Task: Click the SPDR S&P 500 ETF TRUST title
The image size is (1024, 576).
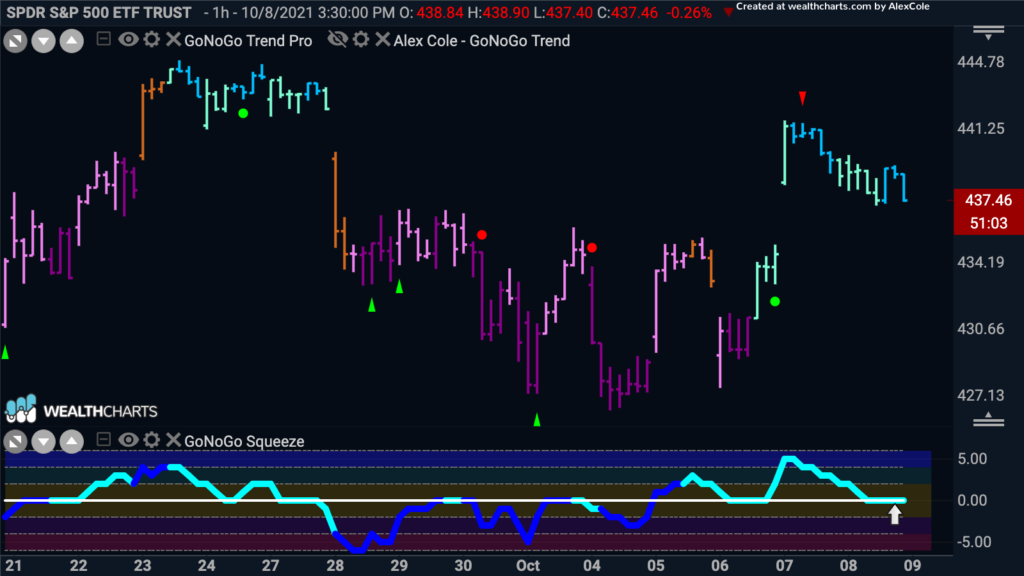Action: pos(99,12)
